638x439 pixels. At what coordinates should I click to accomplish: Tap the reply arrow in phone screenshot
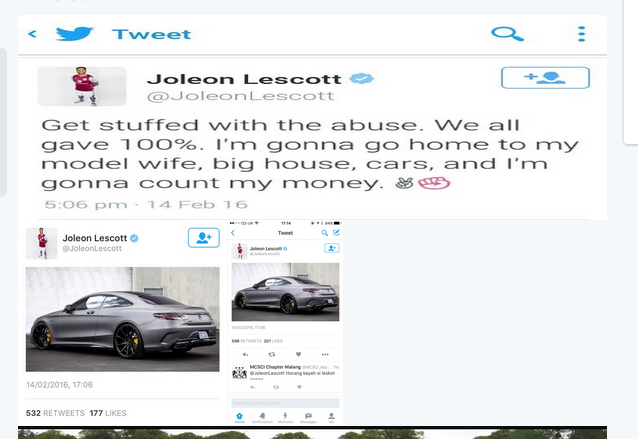pyautogui.click(x=245, y=354)
